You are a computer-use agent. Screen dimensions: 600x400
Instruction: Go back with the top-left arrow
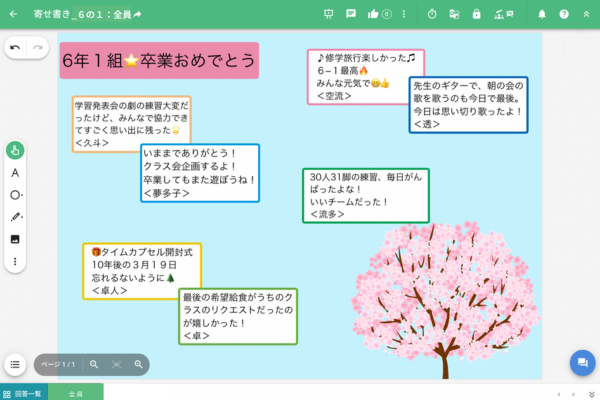pos(13,14)
